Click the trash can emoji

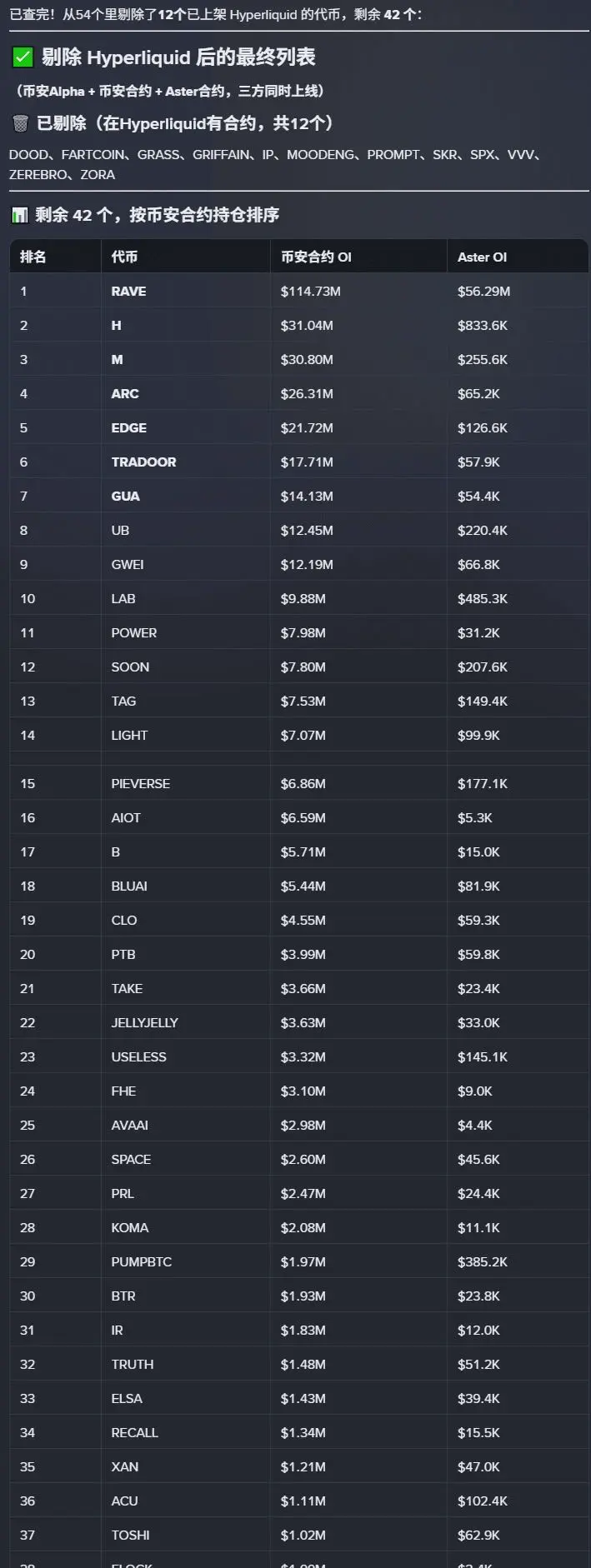[21, 124]
